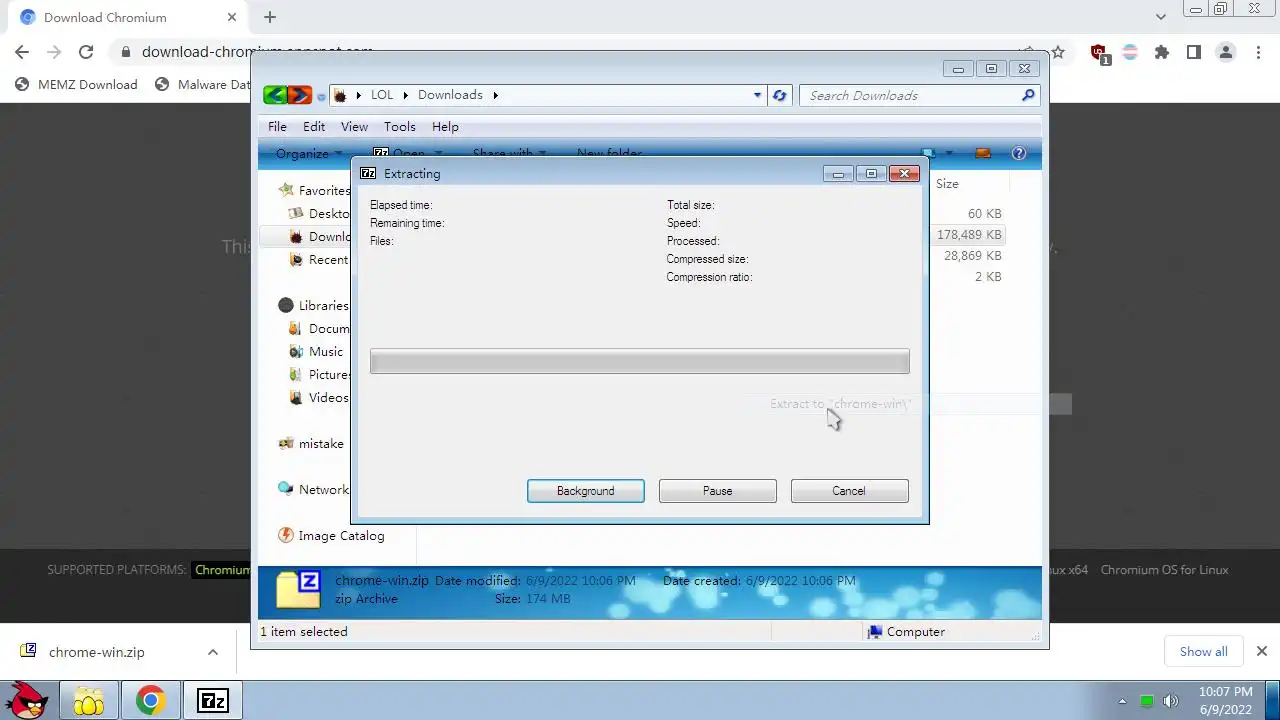1280x720 pixels.
Task: Click 7z icon in Extracting title bar
Action: pyautogui.click(x=368, y=173)
